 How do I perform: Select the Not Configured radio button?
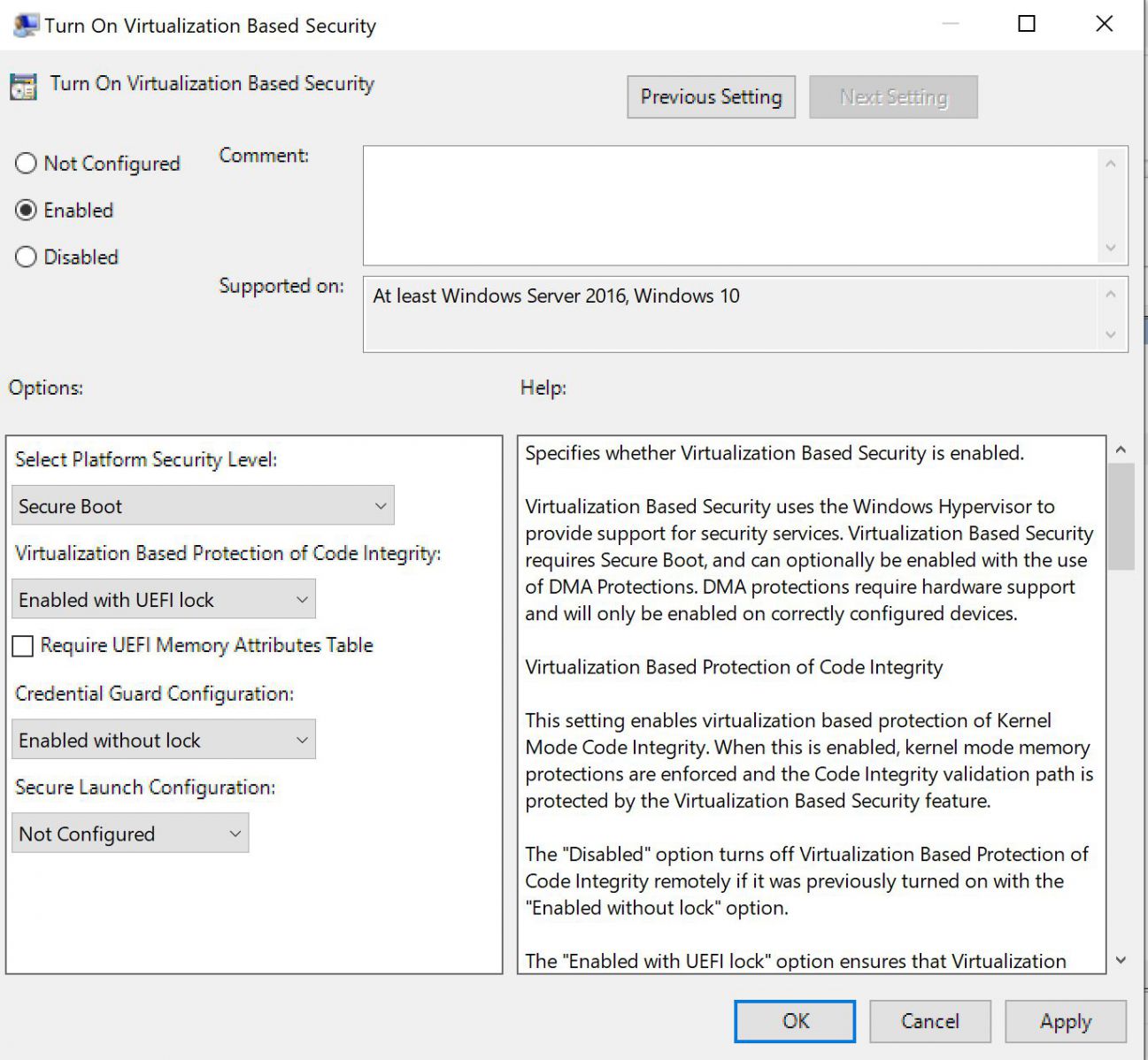[25, 163]
